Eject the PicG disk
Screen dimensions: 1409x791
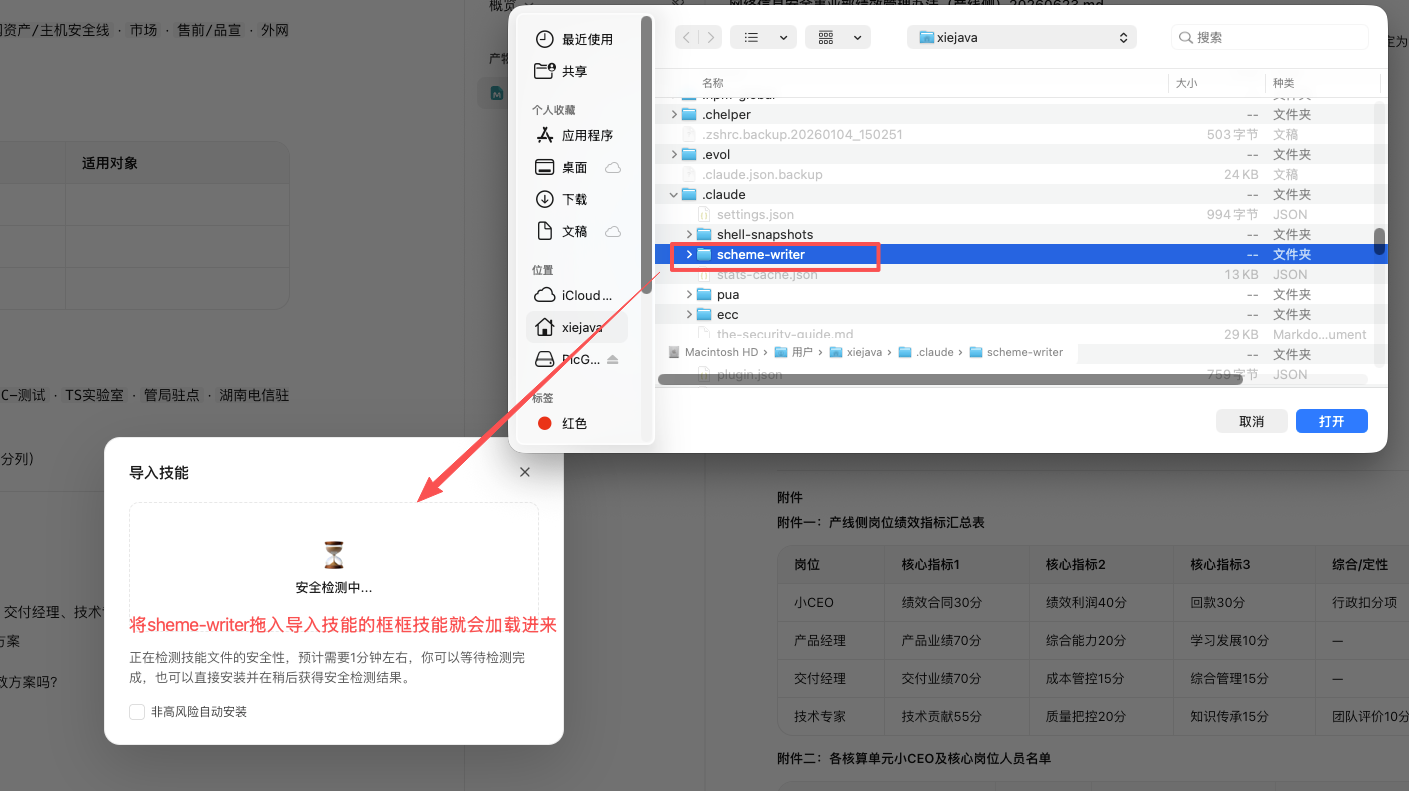613,359
